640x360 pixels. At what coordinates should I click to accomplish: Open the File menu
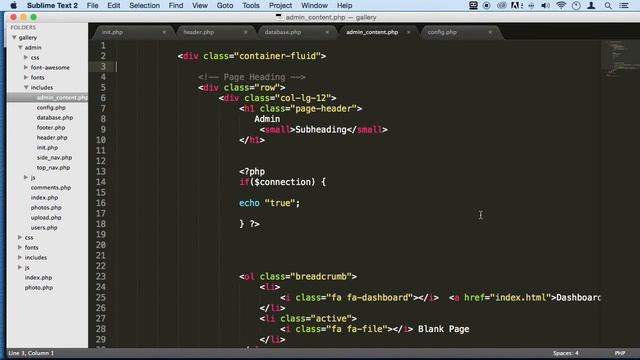tap(92, 6)
